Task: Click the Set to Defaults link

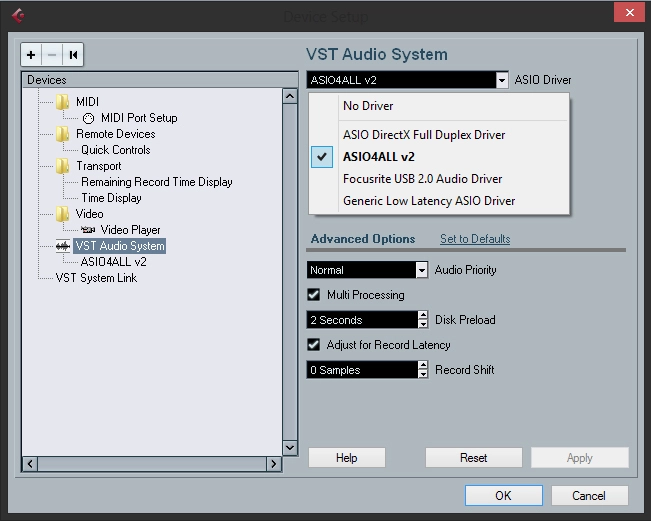Action: click(x=475, y=239)
